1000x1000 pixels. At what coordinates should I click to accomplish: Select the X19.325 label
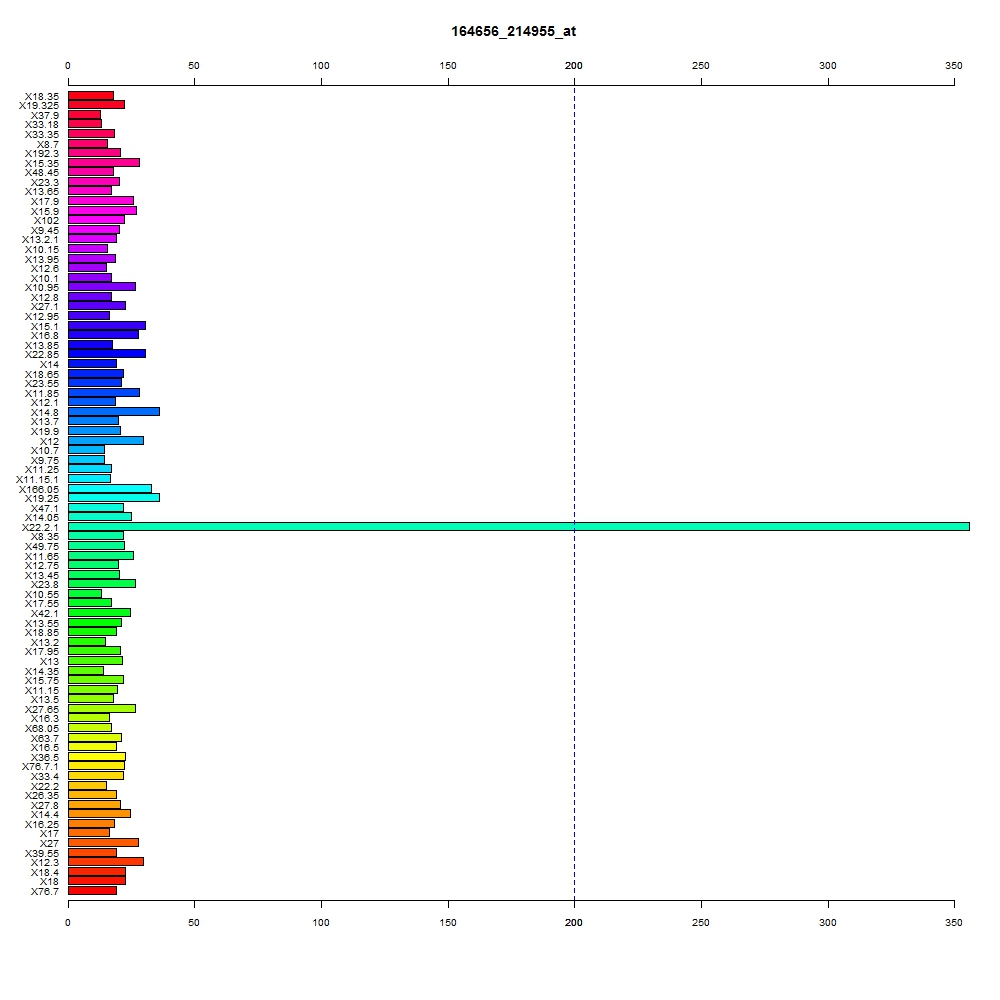(x=39, y=106)
